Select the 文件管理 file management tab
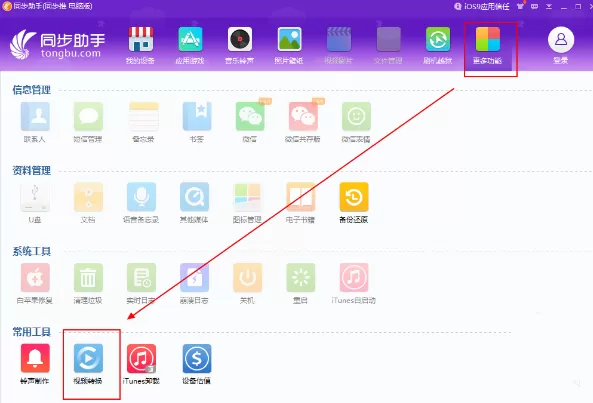This screenshot has width=593, height=403. coord(388,45)
